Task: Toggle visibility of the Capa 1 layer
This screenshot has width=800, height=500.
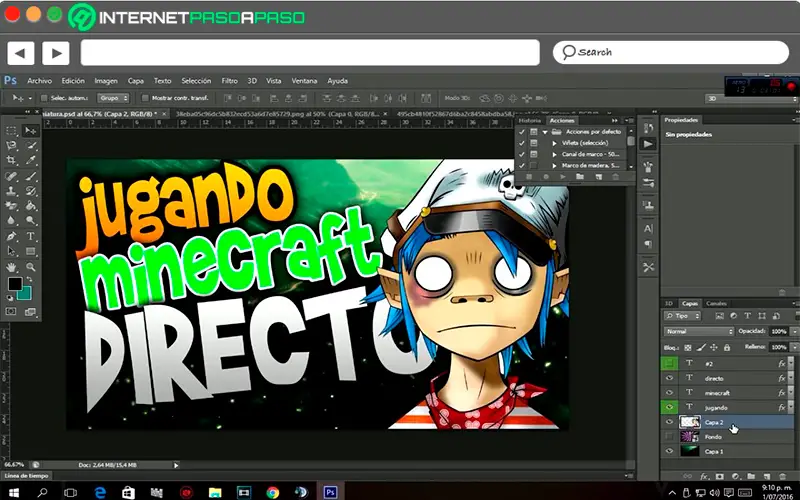Action: point(669,451)
